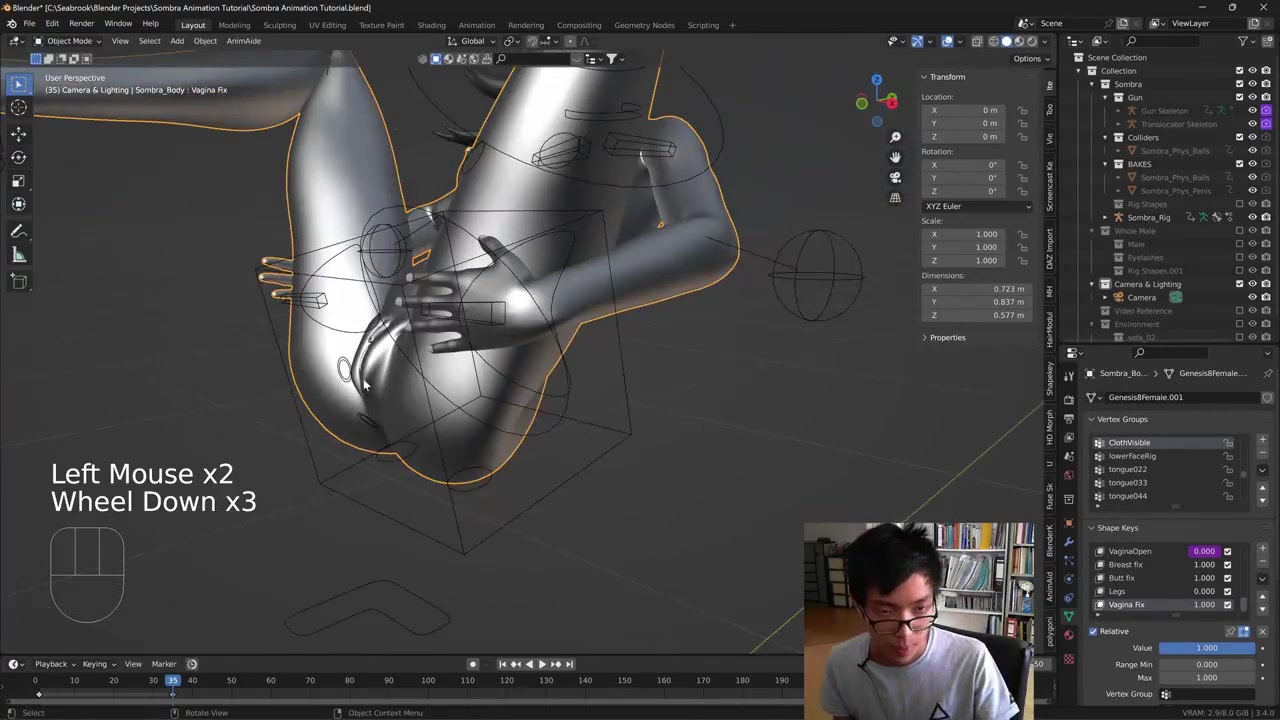This screenshot has height=720, width=1280.
Task: Expand the Properties section in sidebar
Action: (x=946, y=338)
